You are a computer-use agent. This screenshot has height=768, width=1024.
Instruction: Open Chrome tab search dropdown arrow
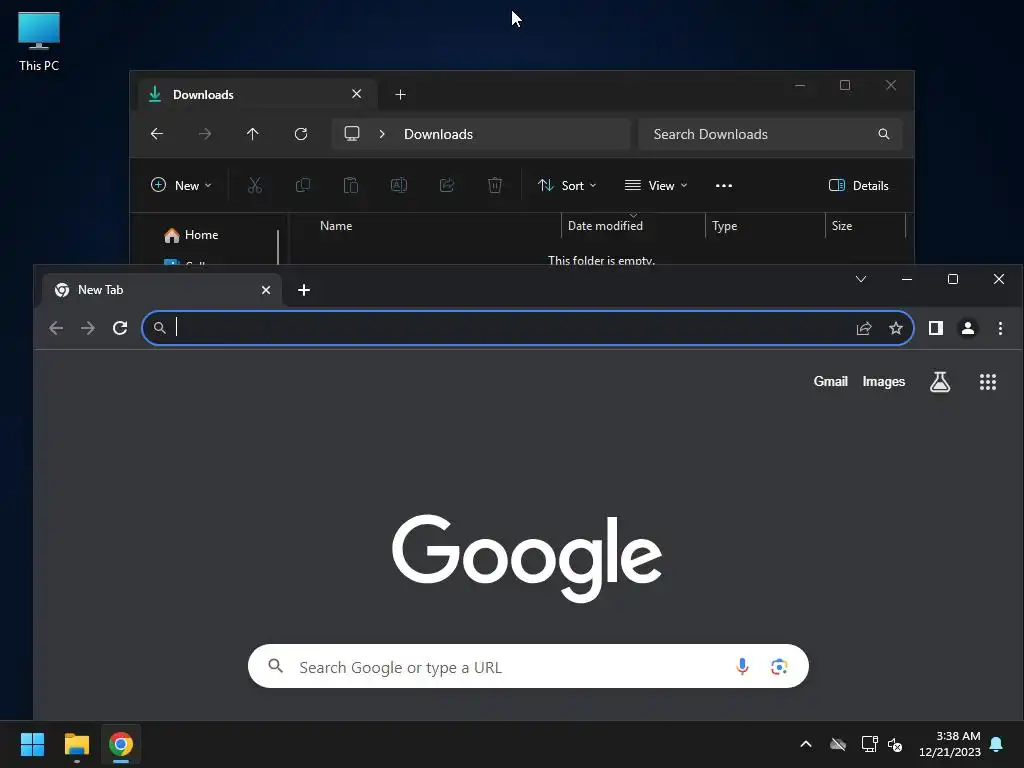(x=861, y=280)
